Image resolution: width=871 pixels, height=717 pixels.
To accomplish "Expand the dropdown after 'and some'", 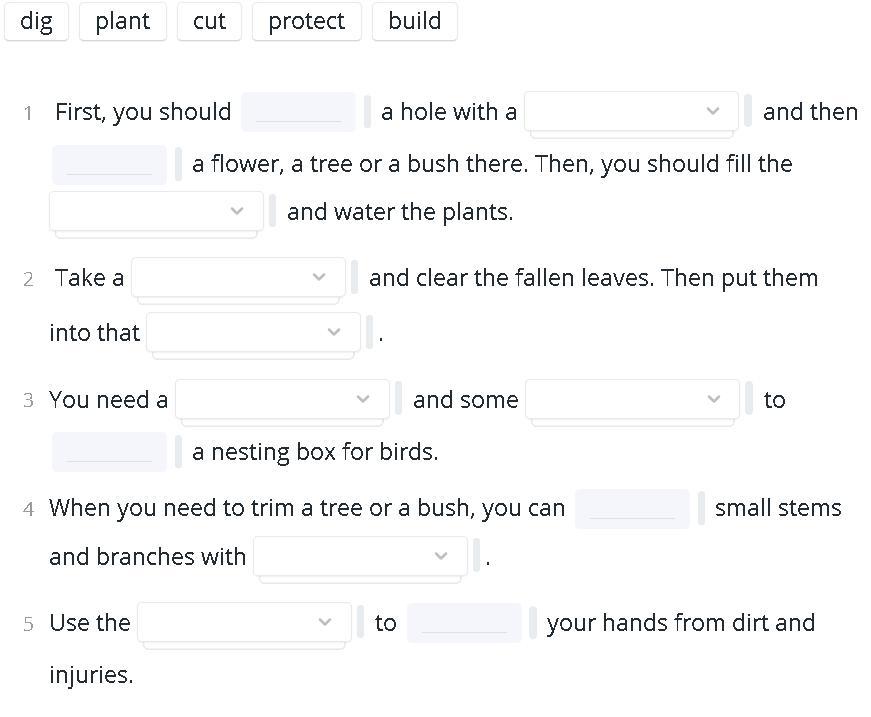I will coord(632,399).
